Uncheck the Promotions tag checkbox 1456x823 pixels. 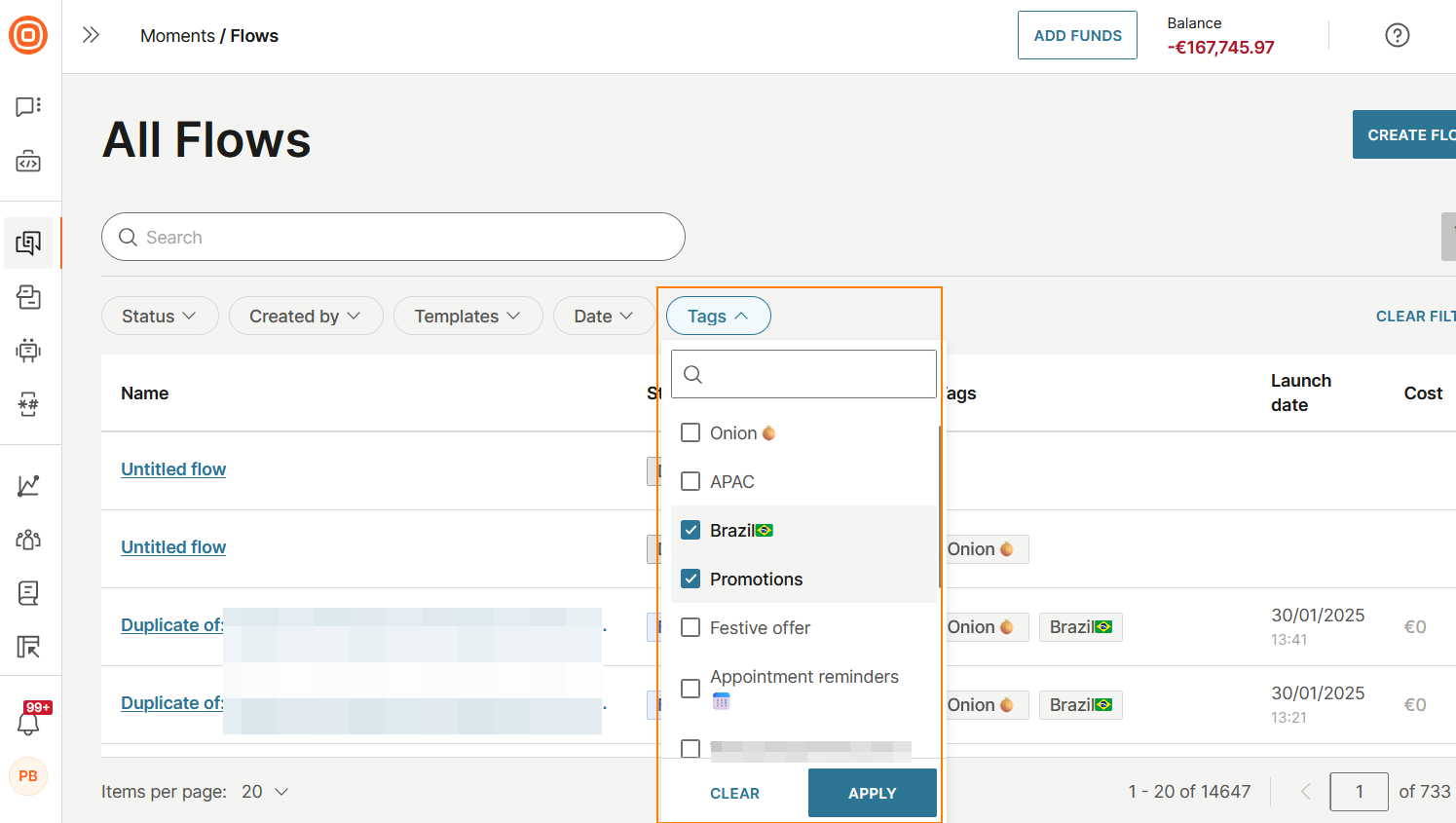pos(691,579)
